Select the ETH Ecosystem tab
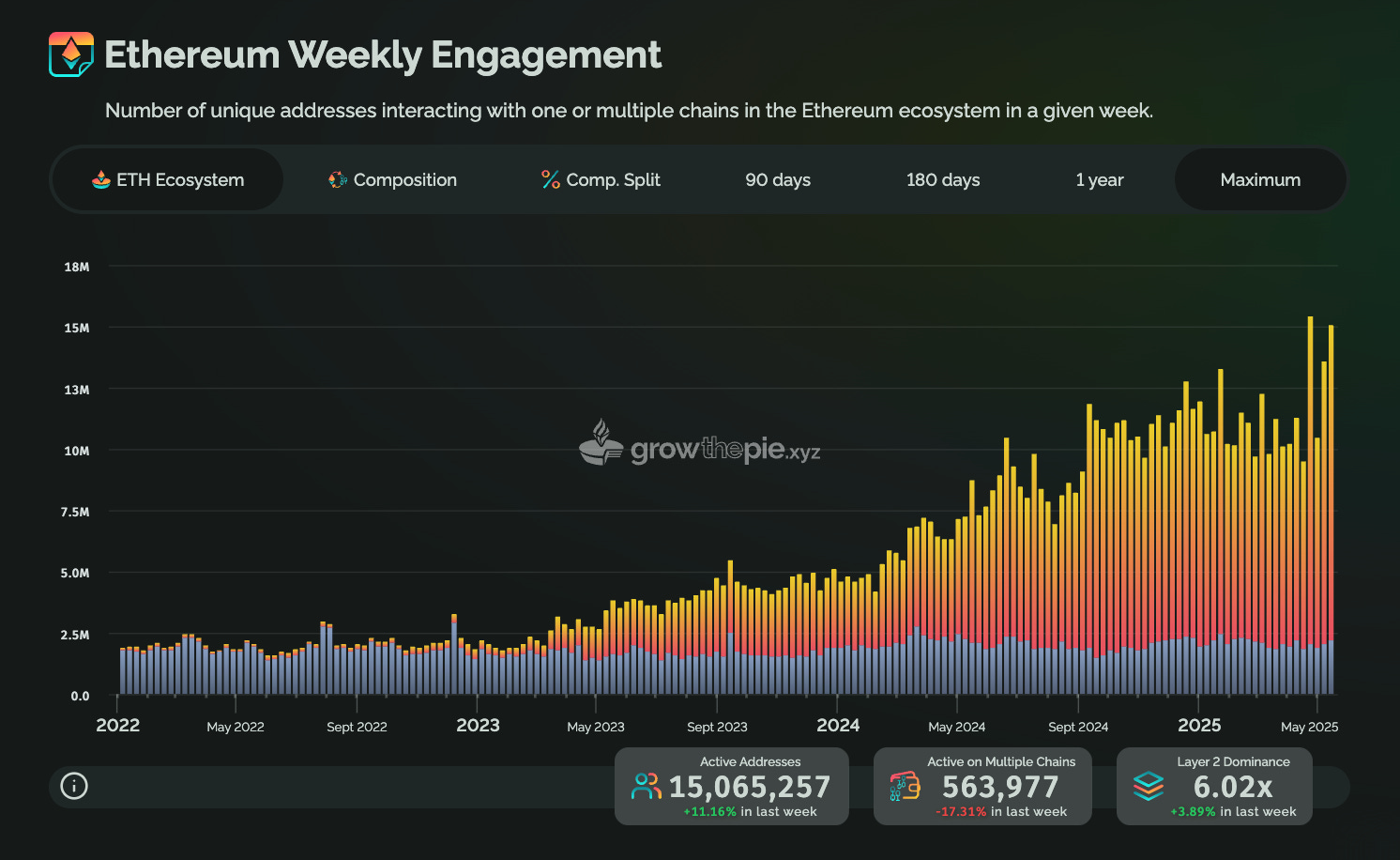This screenshot has height=860, width=1400. click(x=168, y=179)
